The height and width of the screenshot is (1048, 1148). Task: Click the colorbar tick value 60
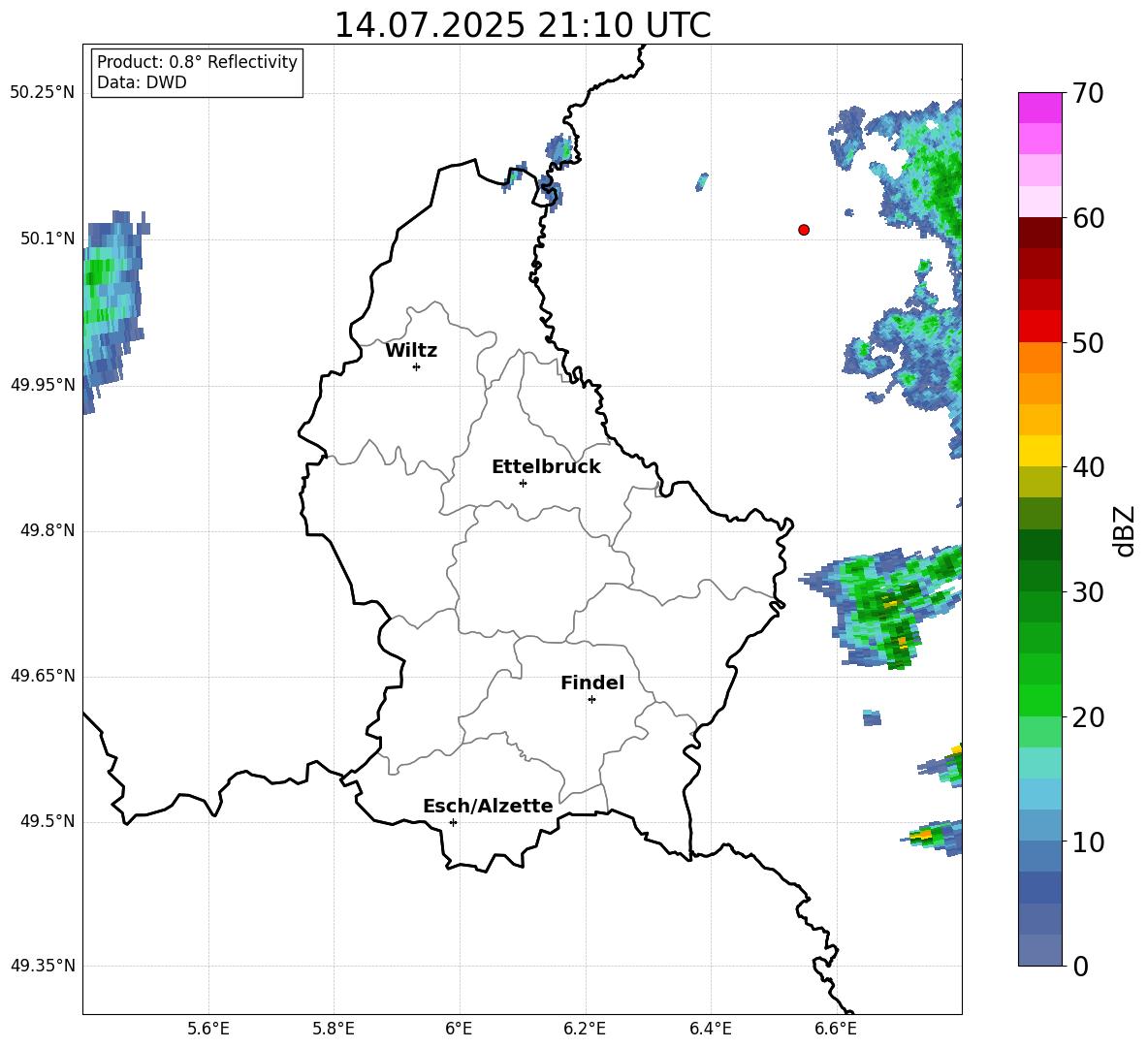click(x=1088, y=218)
